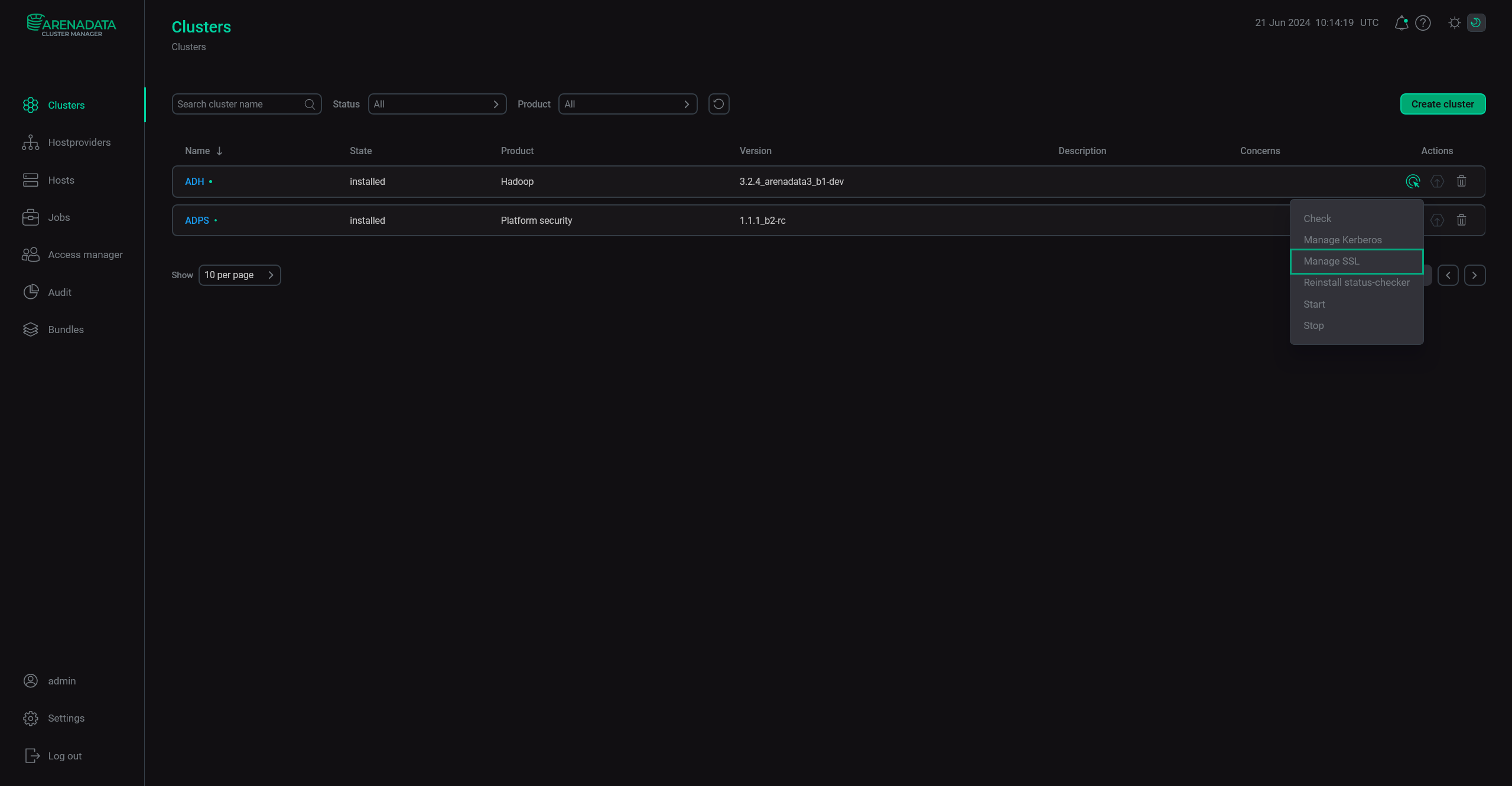Choose Manage Kerberos from the actions menu
This screenshot has height=786, width=1512.
1357,240
